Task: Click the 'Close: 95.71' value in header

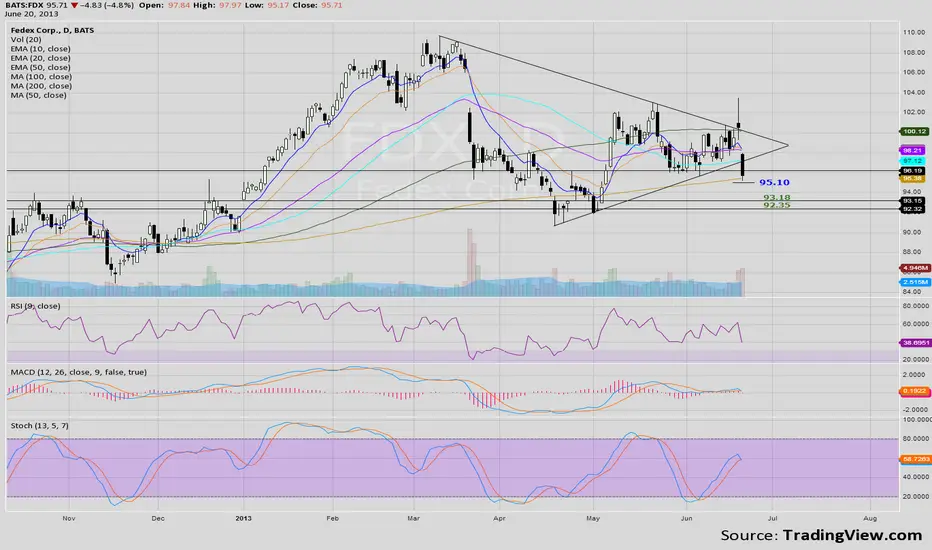Action: (318, 5)
